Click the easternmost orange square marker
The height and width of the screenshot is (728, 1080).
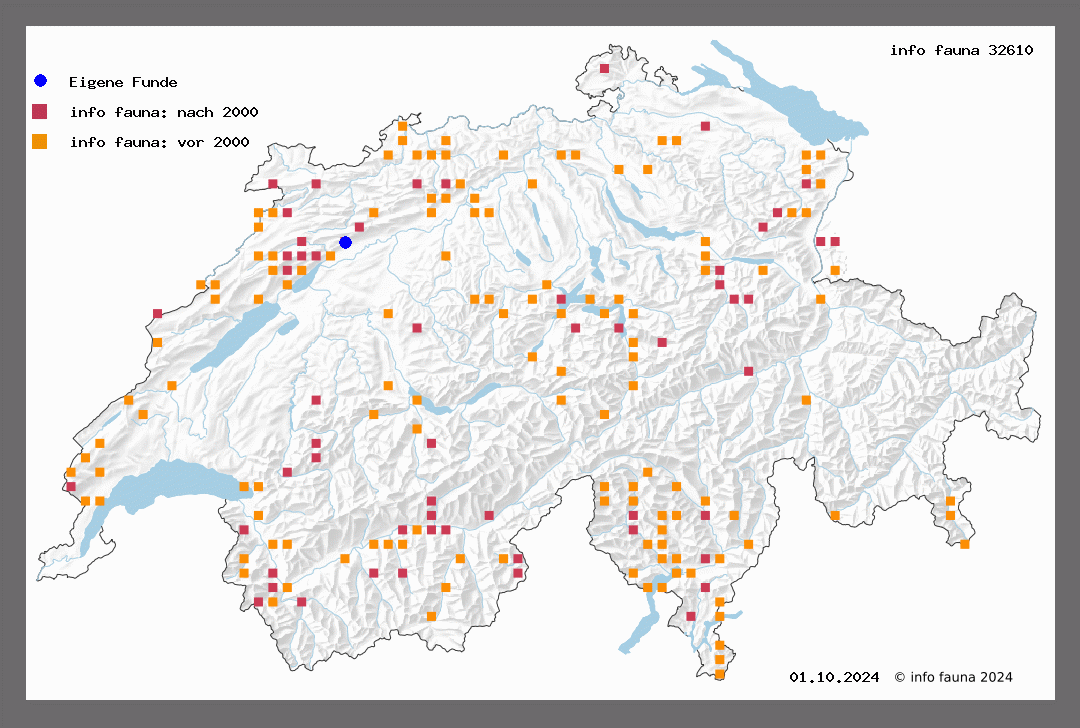(964, 544)
